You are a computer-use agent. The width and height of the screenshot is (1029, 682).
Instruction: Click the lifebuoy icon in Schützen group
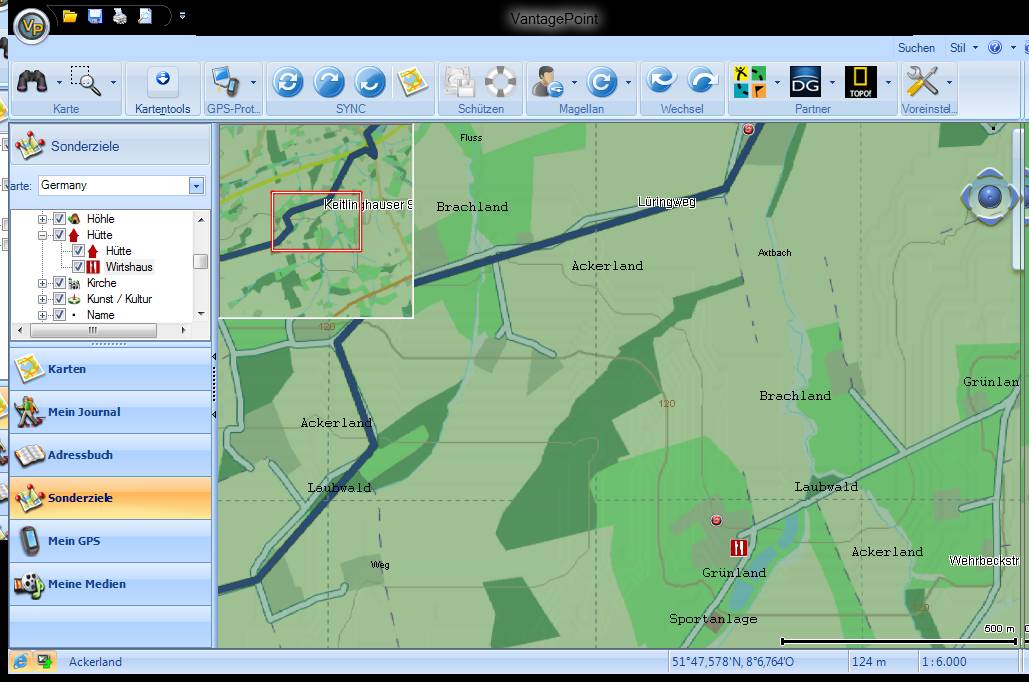tap(500, 81)
